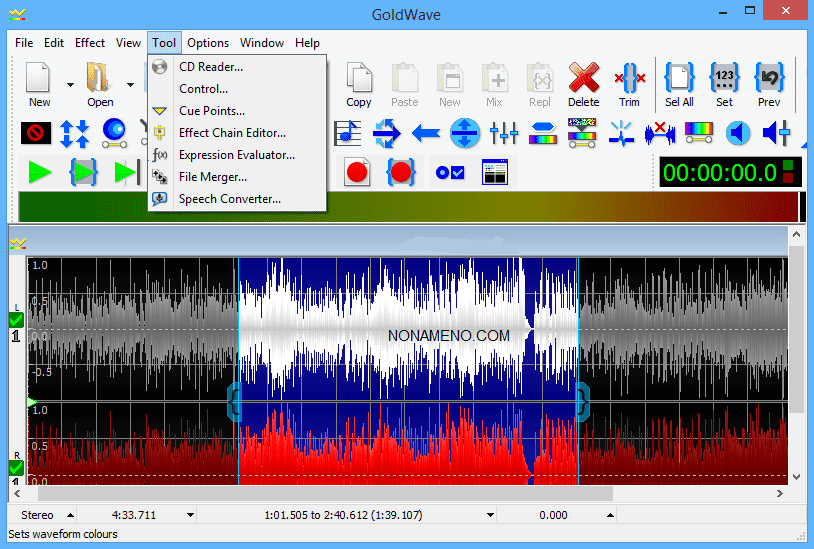The width and height of the screenshot is (814, 549).
Task: Play the selection with braces play button
Action: click(x=84, y=172)
